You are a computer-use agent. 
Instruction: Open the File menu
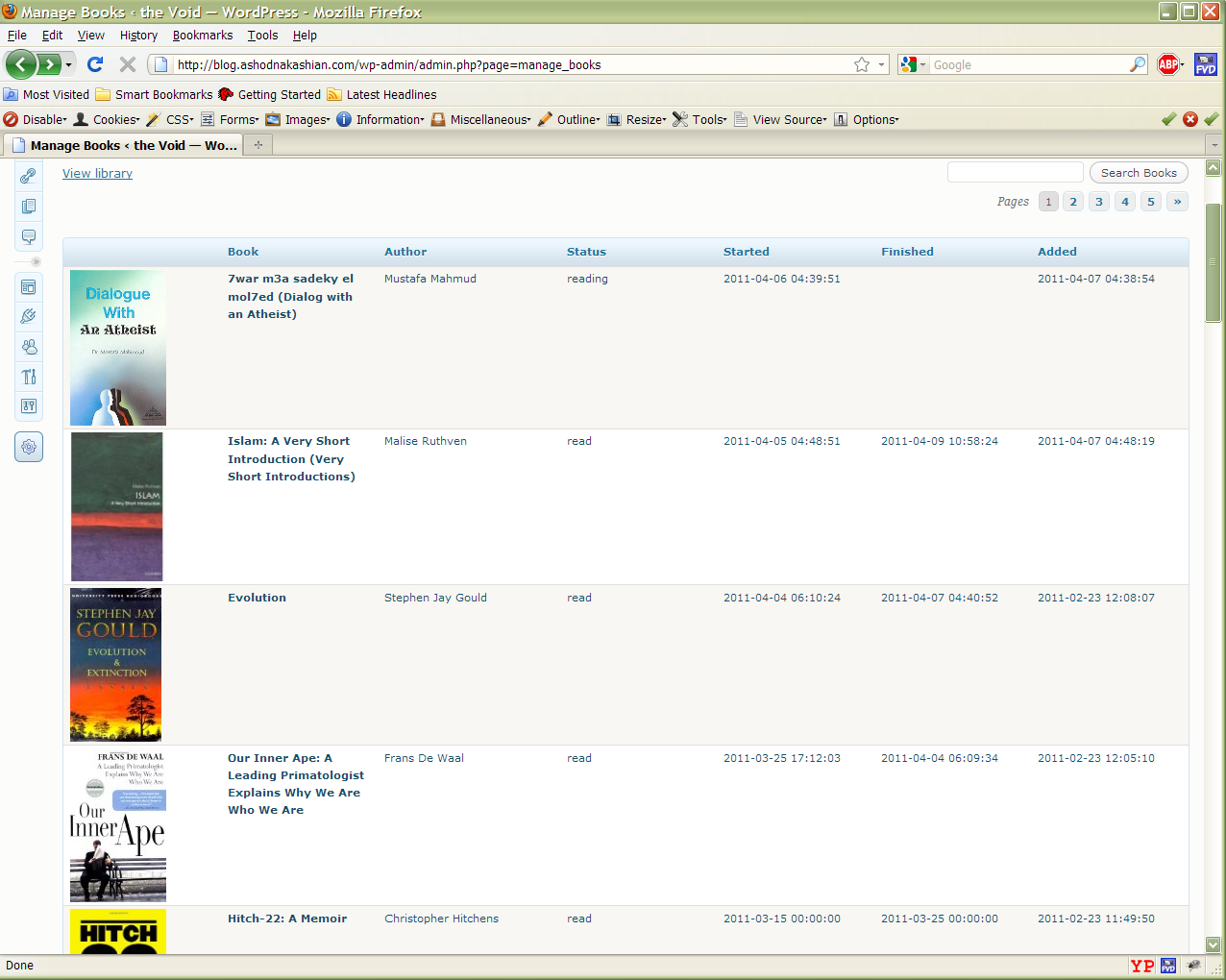point(17,36)
